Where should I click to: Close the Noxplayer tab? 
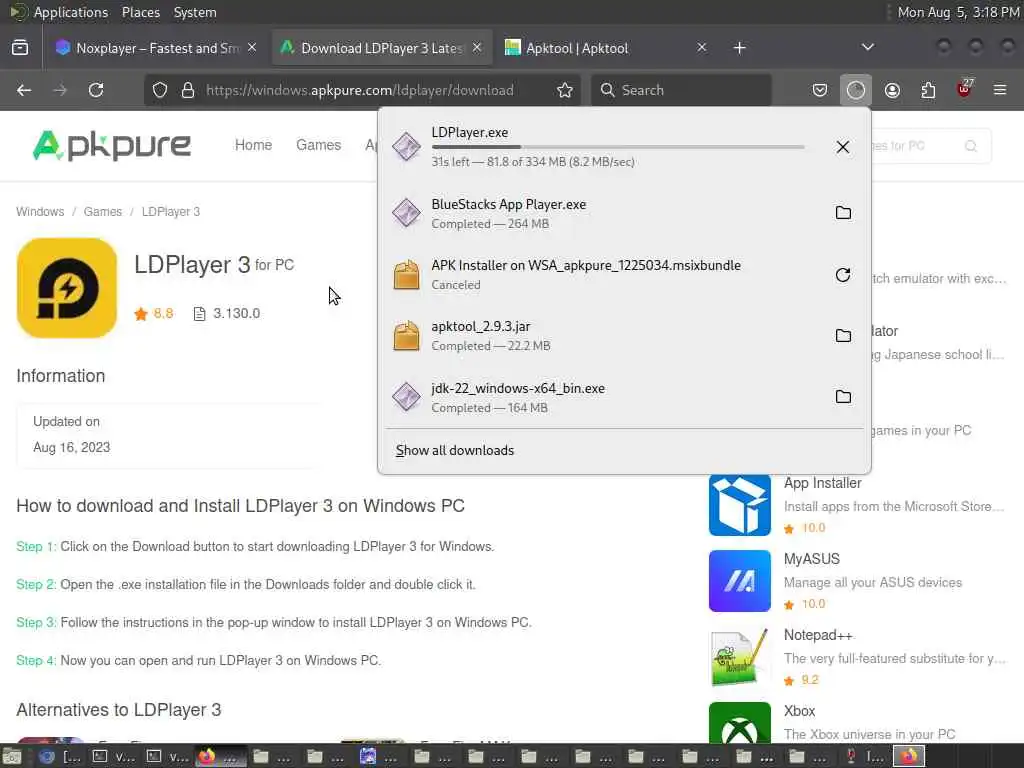tap(252, 48)
